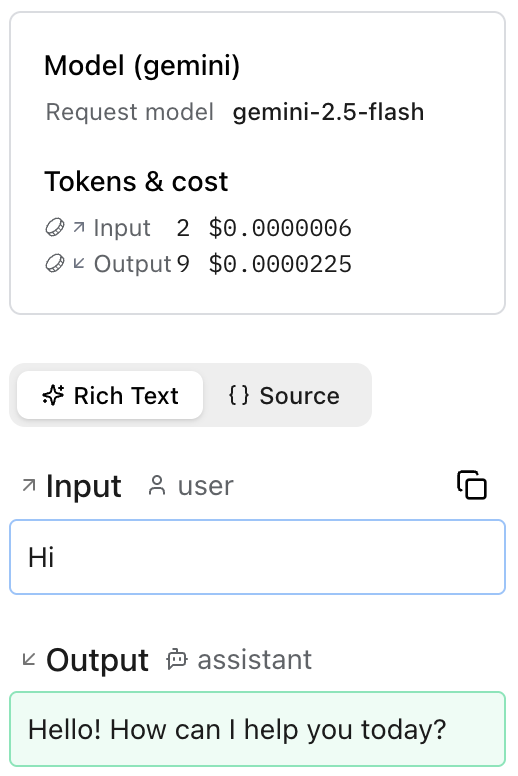Viewport: 518px width, 776px height.
Task: Switch to the Rich Text tab
Action: (110, 395)
